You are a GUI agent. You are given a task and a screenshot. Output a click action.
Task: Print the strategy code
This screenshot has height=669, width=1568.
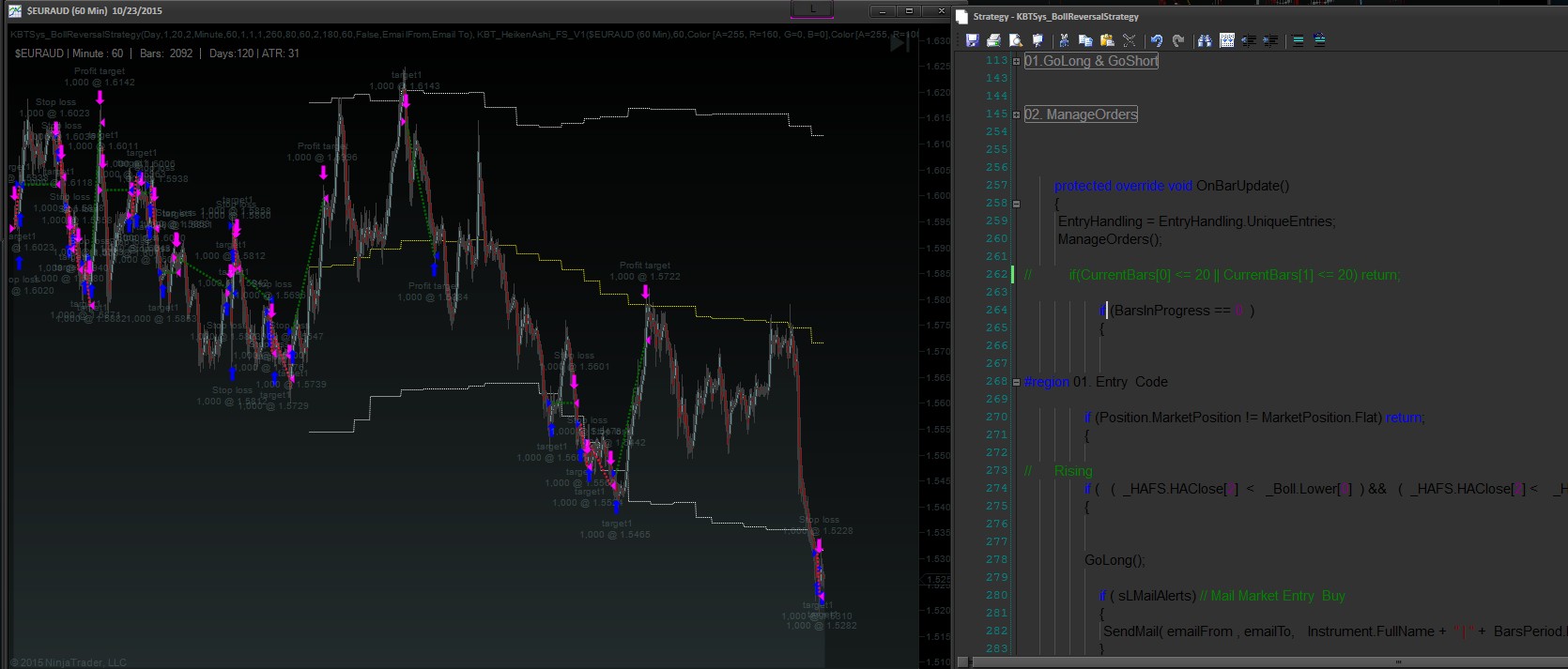993,40
